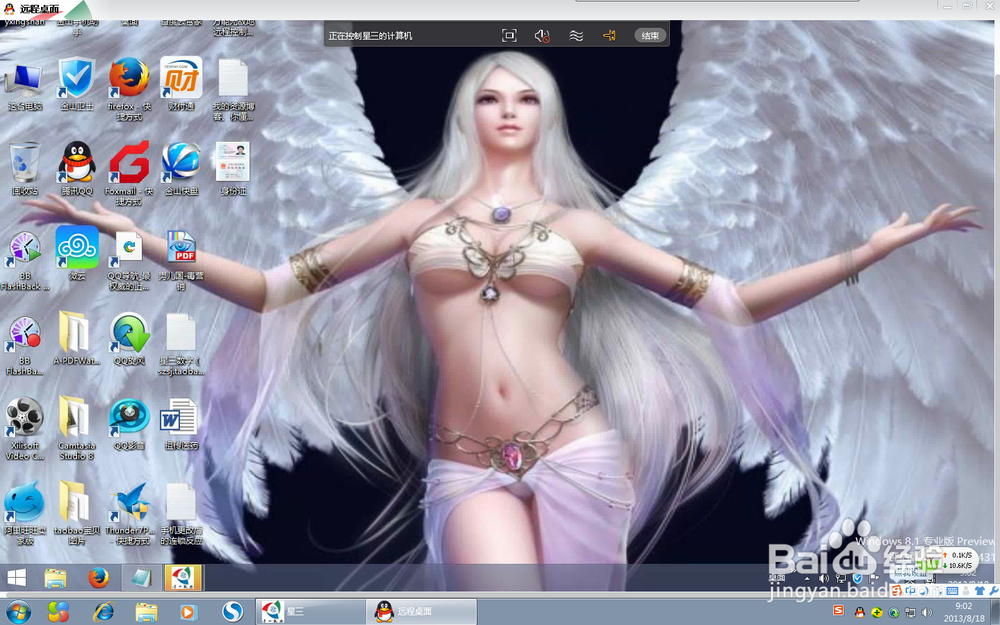Click the host tray volume speaker icon
Viewport: 1000px width, 625px height.
(927, 613)
